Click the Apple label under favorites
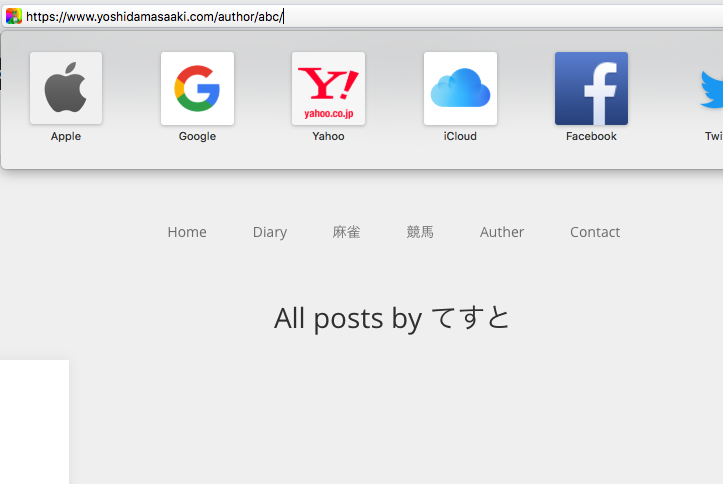 [x=66, y=136]
